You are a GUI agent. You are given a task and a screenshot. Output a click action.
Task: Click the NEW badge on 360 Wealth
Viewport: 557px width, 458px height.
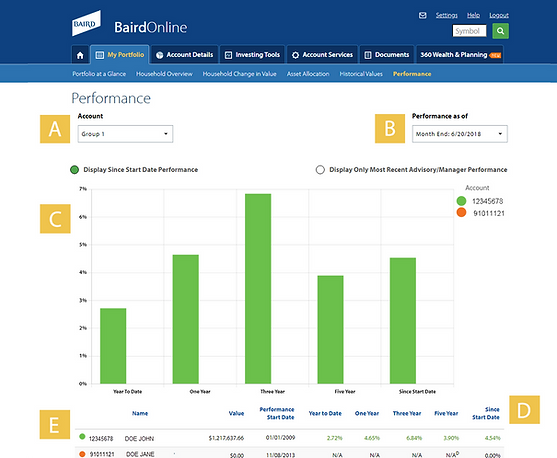(x=495, y=55)
